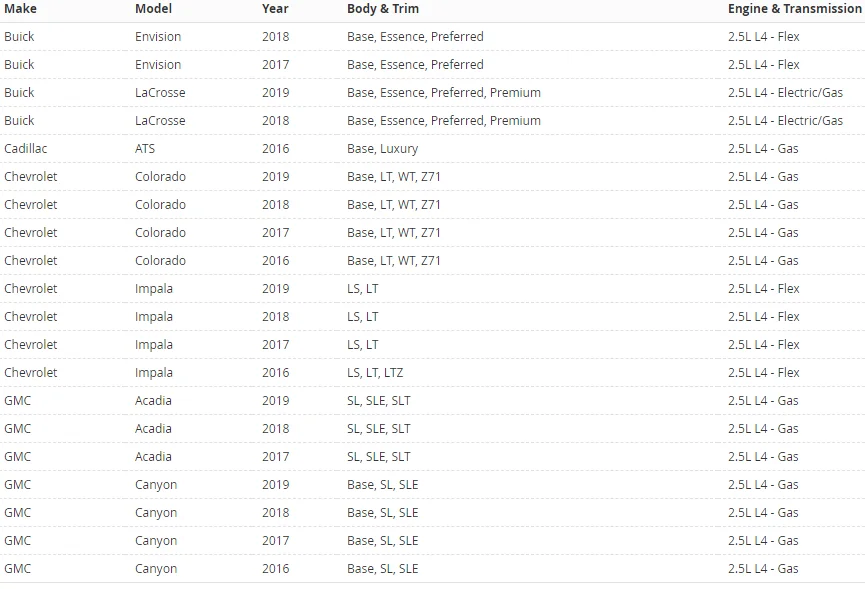Select year 2016 in the Cadillac ATS row
Viewport: 865px width, 589px height.
click(x=275, y=149)
